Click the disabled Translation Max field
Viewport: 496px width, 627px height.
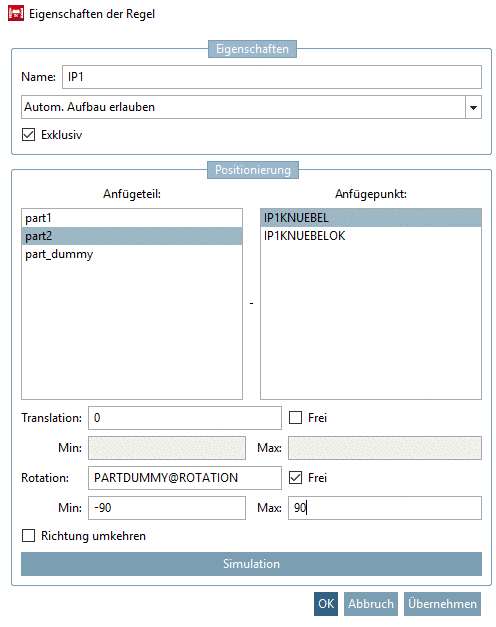point(385,448)
